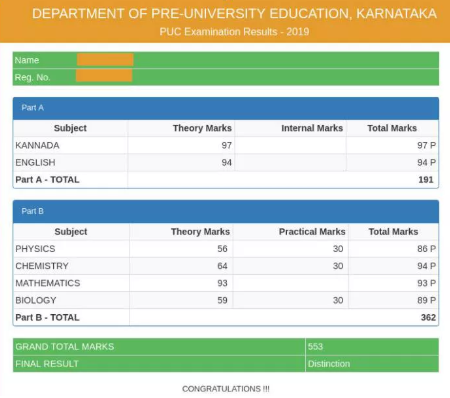
Task: Click the redacted orange registration number value
Action: pos(104,76)
